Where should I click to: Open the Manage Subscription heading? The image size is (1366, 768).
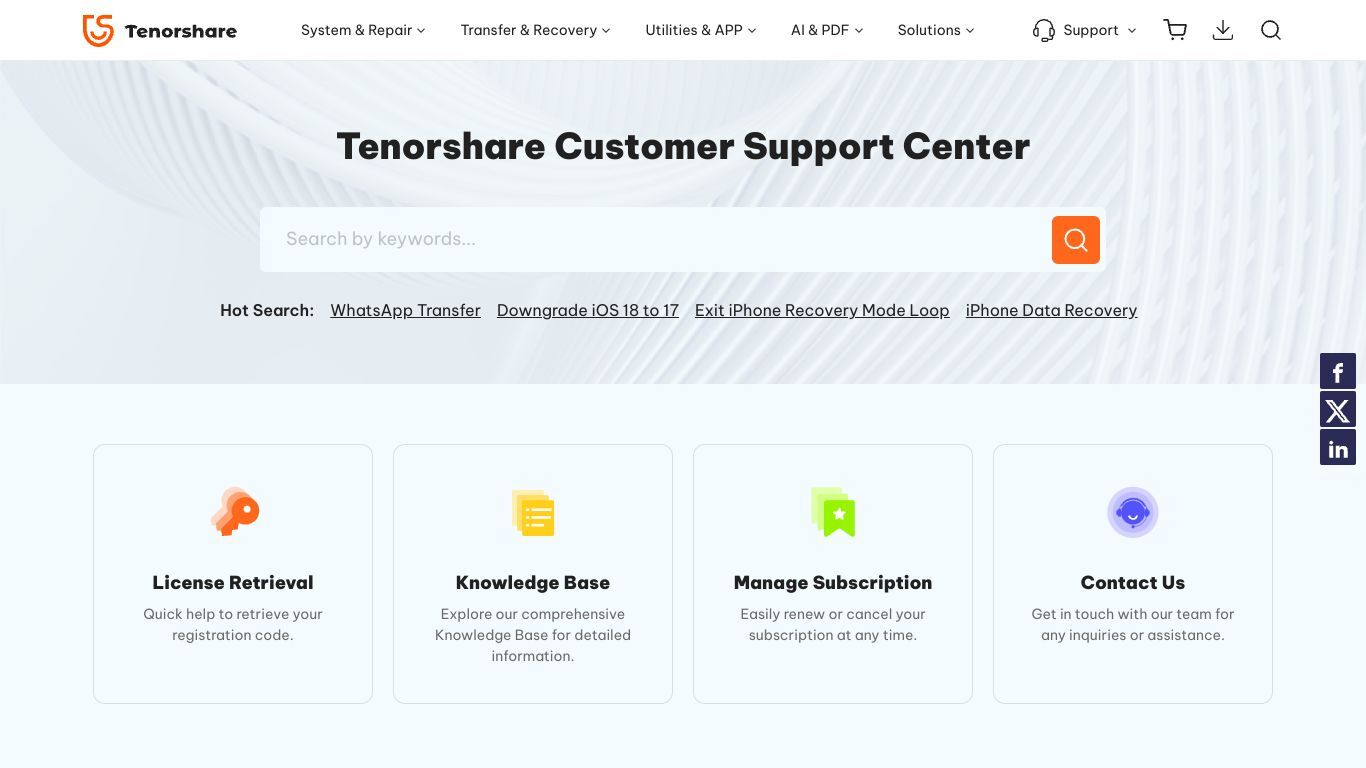tap(833, 582)
